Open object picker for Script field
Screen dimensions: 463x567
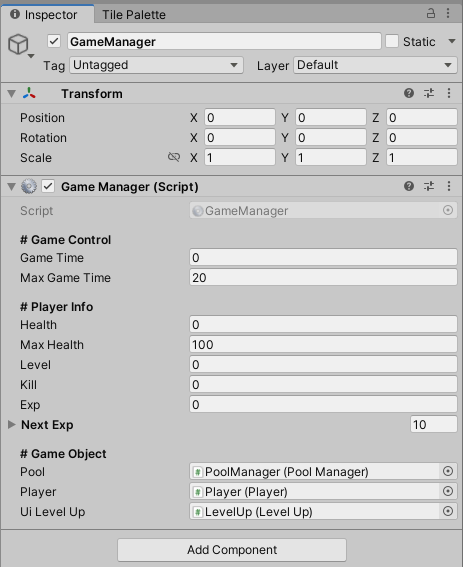[448, 210]
